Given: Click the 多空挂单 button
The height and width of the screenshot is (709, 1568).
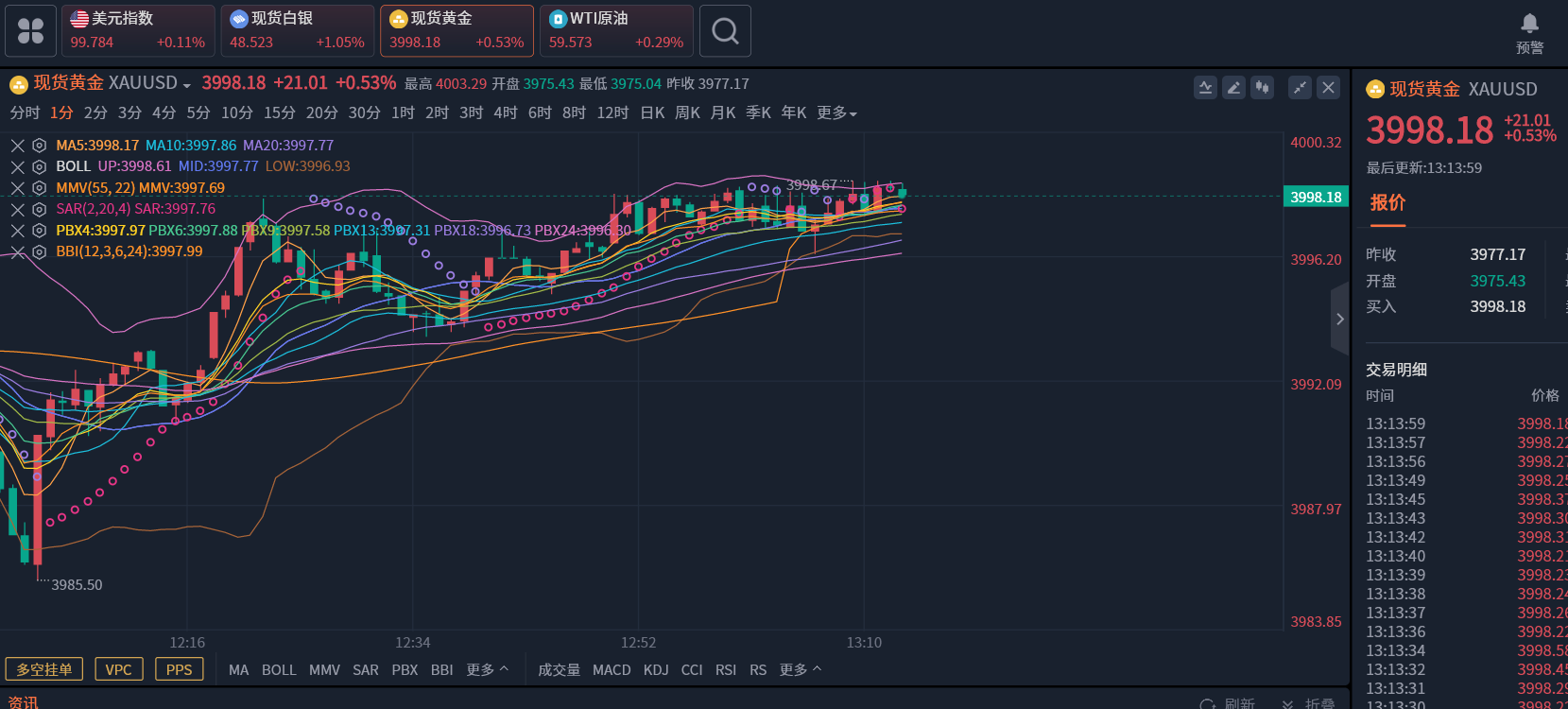Looking at the screenshot, I should click(x=44, y=669).
